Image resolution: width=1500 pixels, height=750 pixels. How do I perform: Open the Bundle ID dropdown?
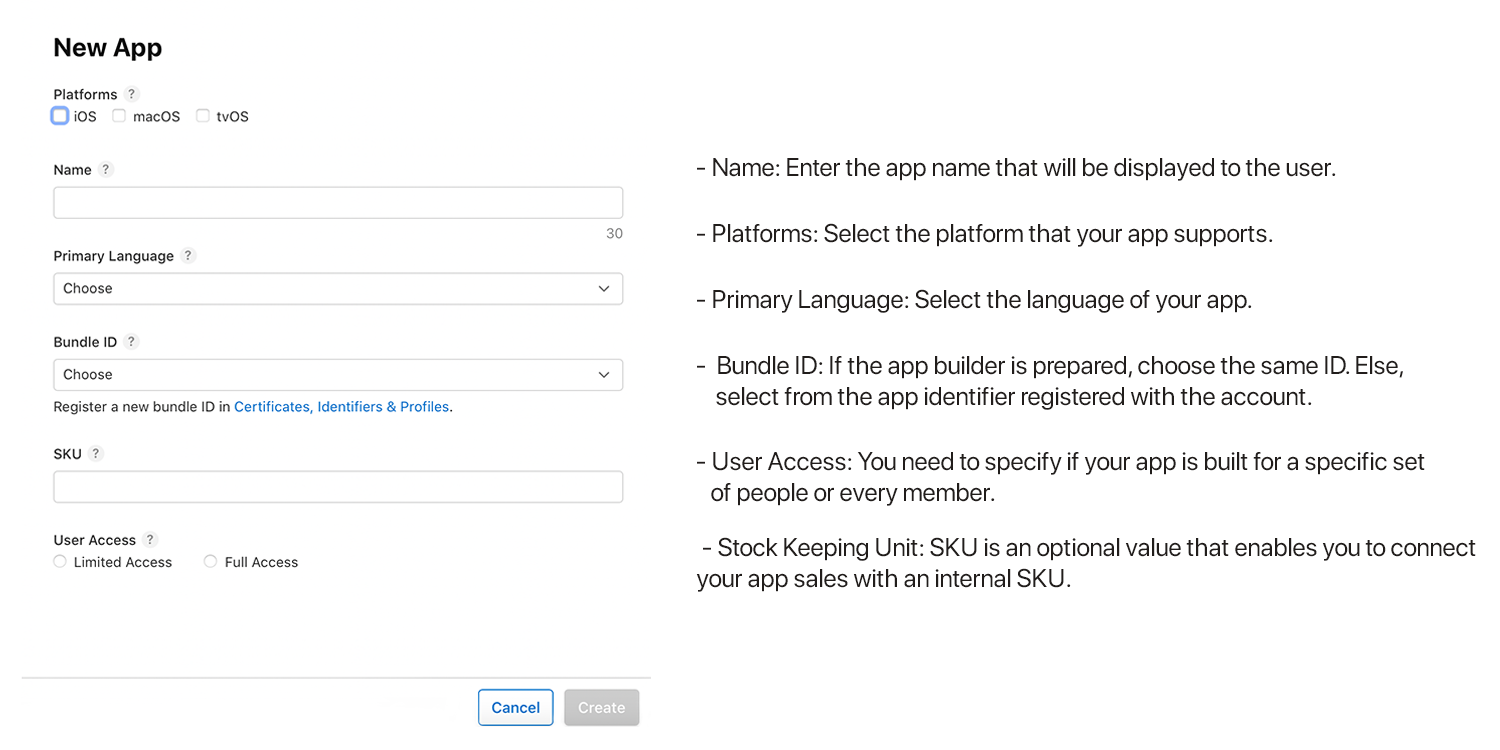point(338,375)
